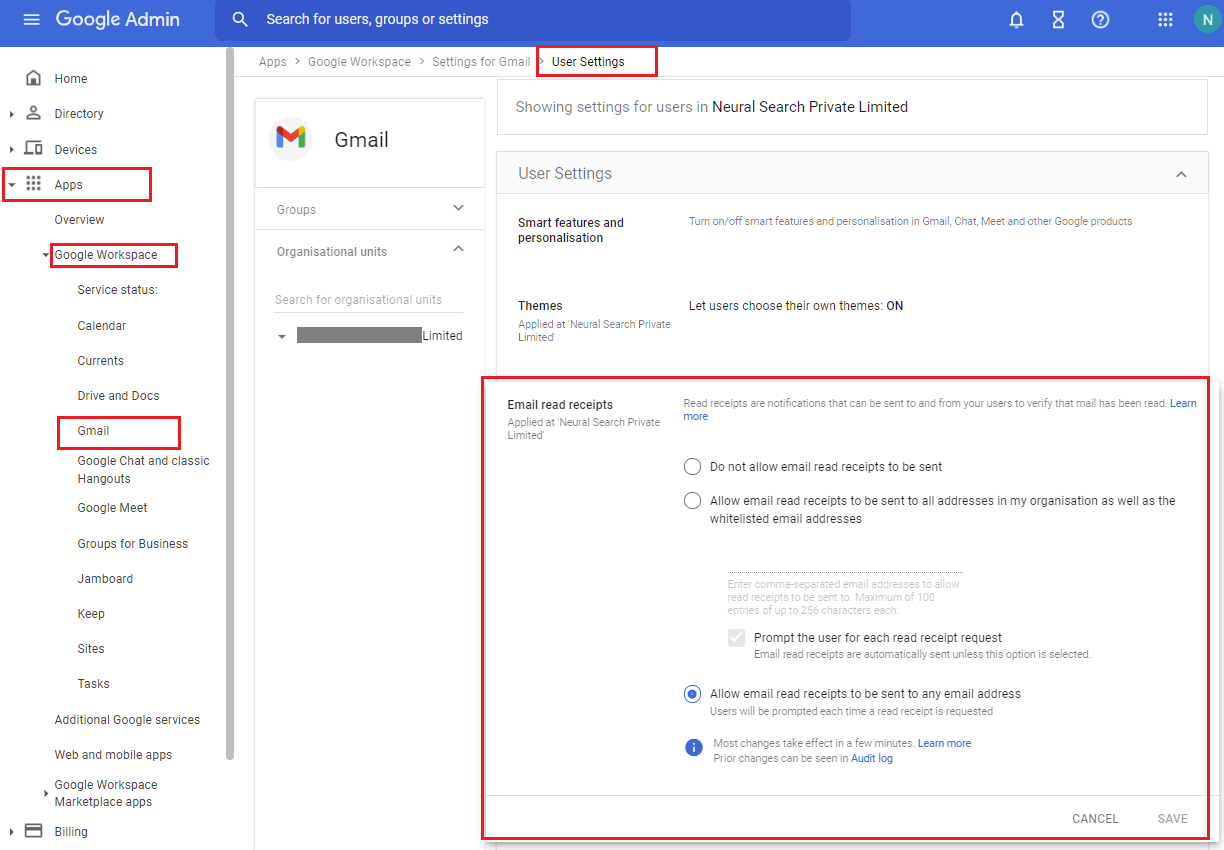
Task: Expand Google Workspace Marketplace apps arrow
Action: coord(46,794)
